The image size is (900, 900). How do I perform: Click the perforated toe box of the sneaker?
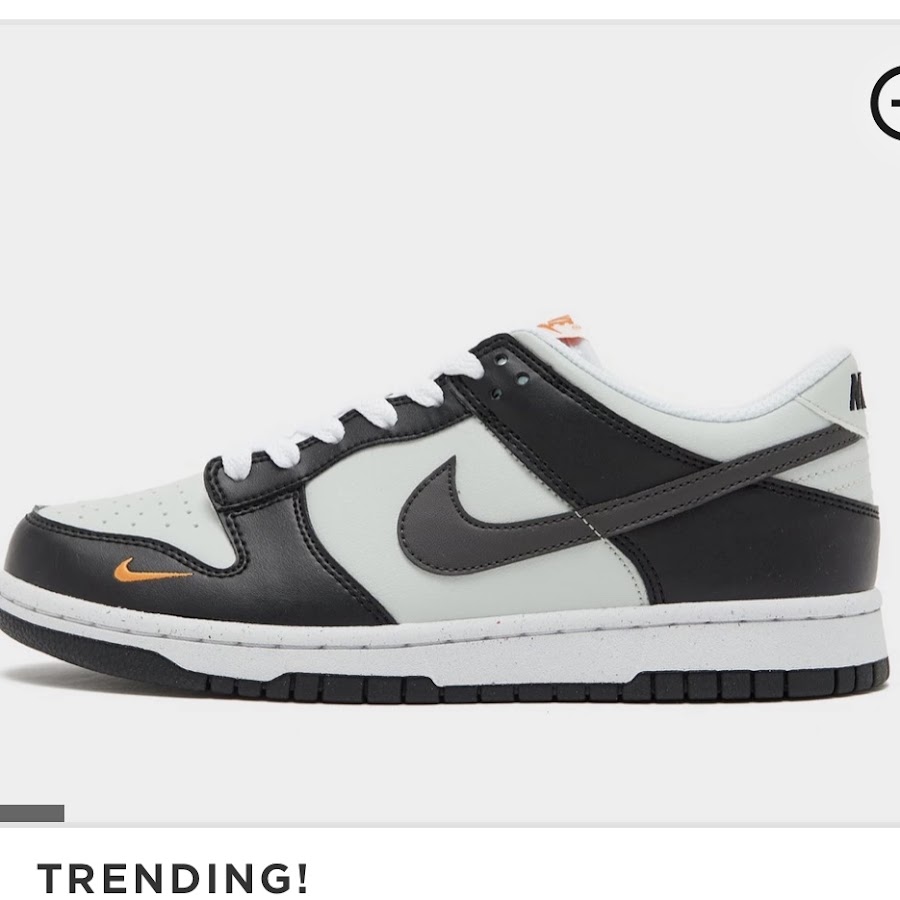[133, 511]
